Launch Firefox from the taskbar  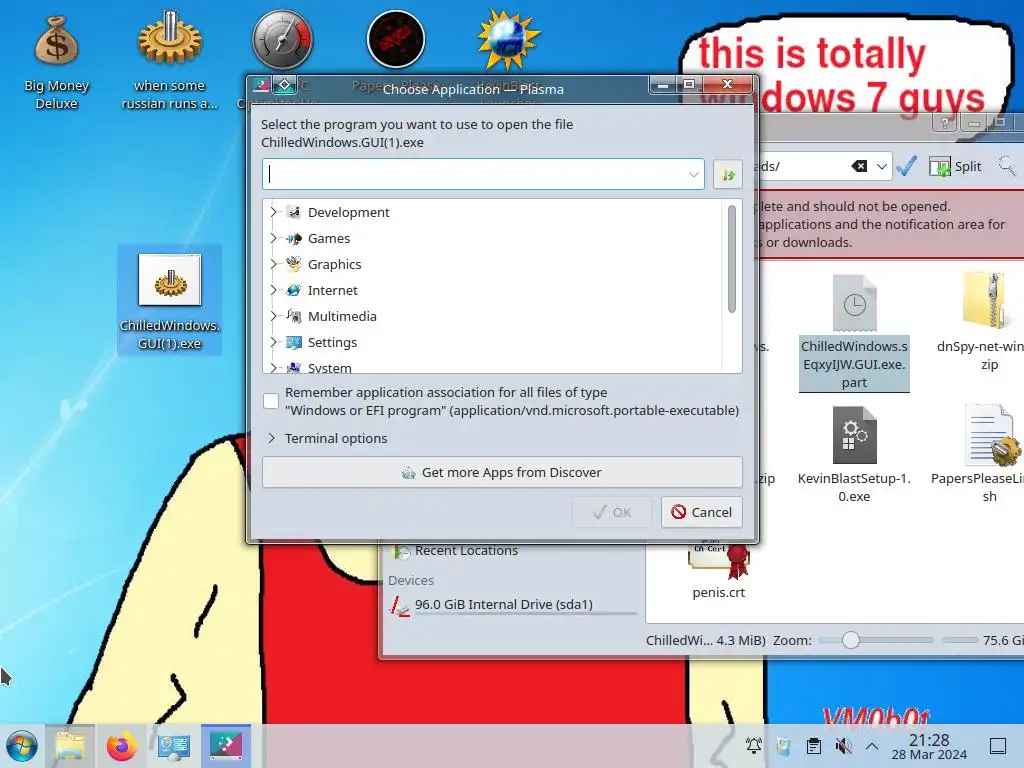click(x=121, y=746)
